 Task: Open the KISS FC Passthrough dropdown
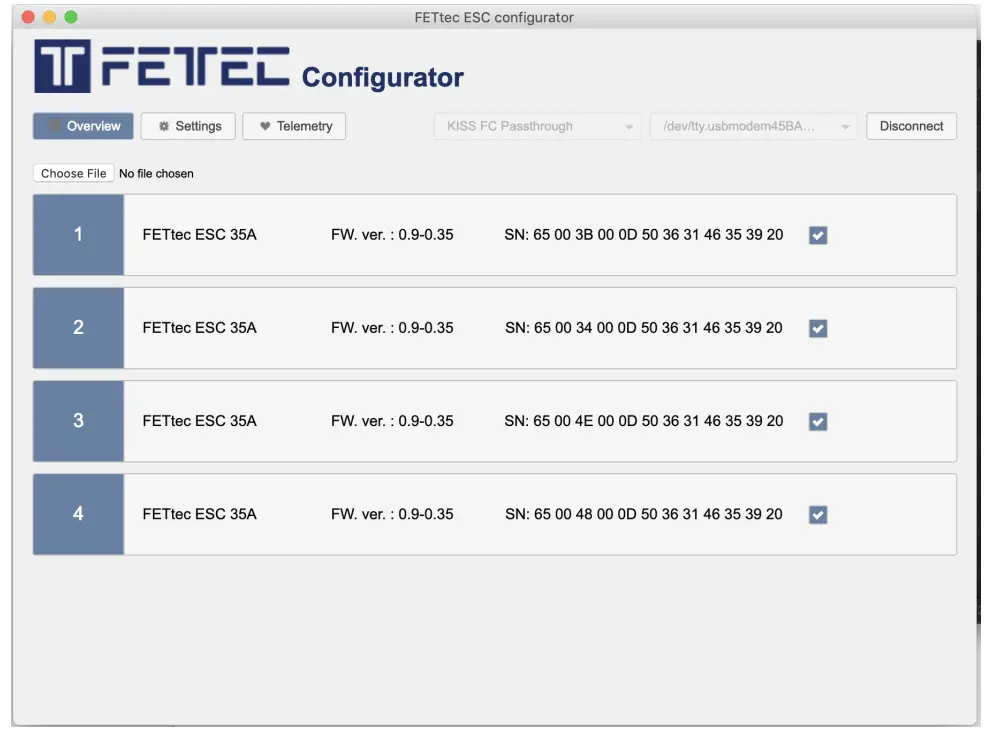(x=538, y=126)
